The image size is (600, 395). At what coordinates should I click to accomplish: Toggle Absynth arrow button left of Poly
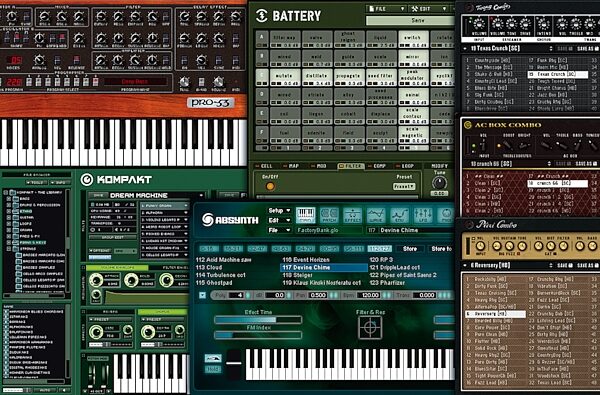point(202,295)
